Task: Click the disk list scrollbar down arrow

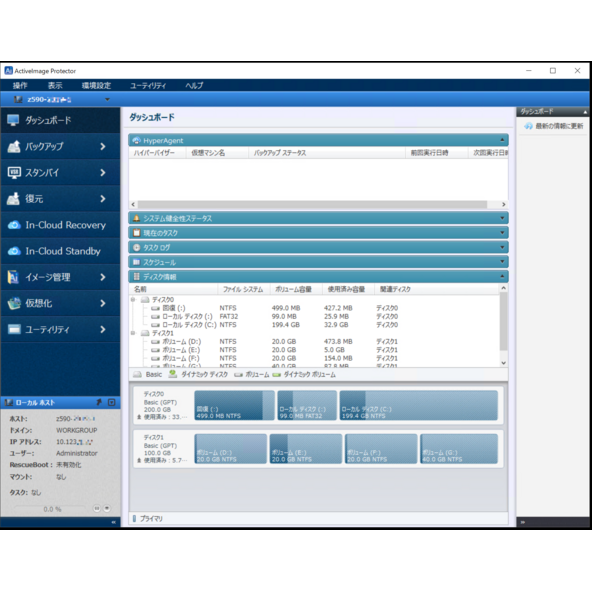Action: [x=504, y=363]
